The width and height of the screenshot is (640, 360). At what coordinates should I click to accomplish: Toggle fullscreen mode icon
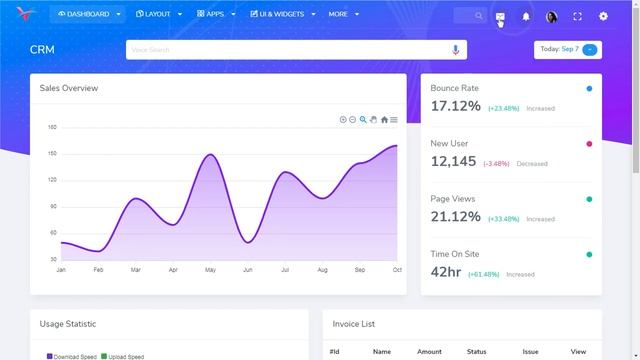tap(577, 16)
